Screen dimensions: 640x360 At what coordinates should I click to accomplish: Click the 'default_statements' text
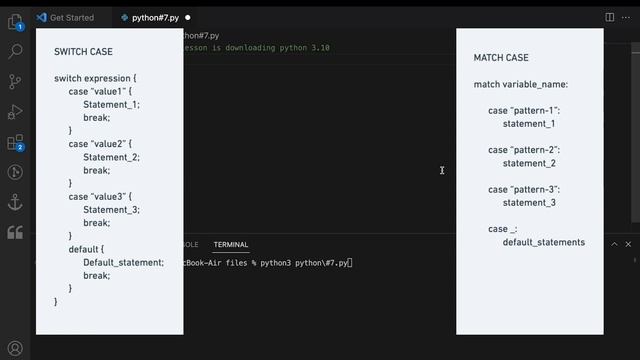point(544,242)
